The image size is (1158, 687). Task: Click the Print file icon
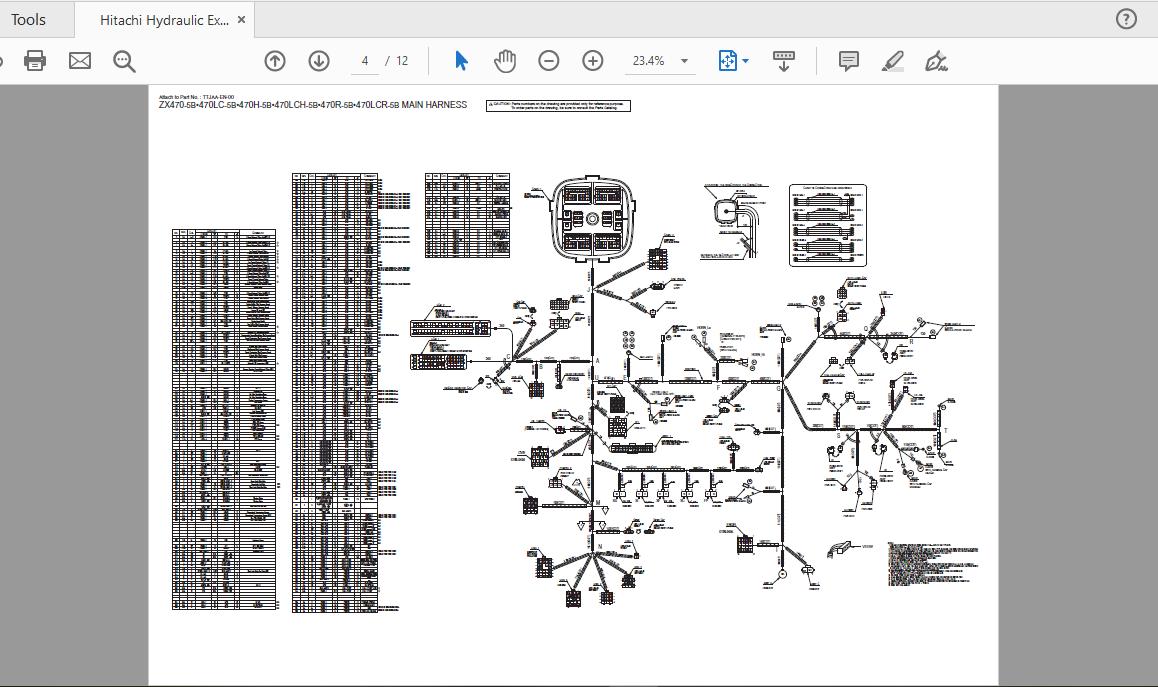click(35, 61)
